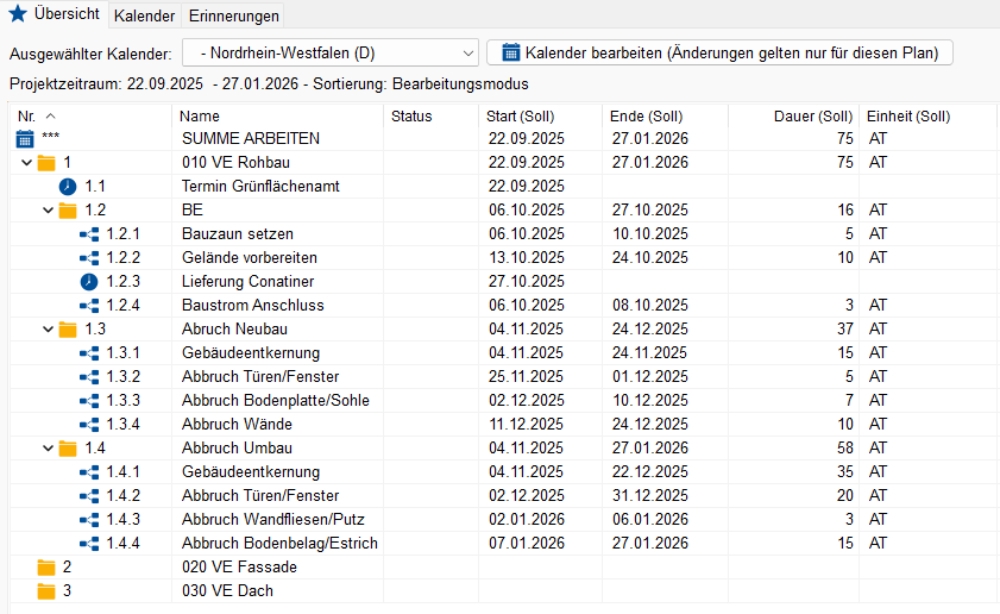1000x614 pixels.
Task: Click folder icon of 010 VE Rohbau
Action: coord(46,163)
